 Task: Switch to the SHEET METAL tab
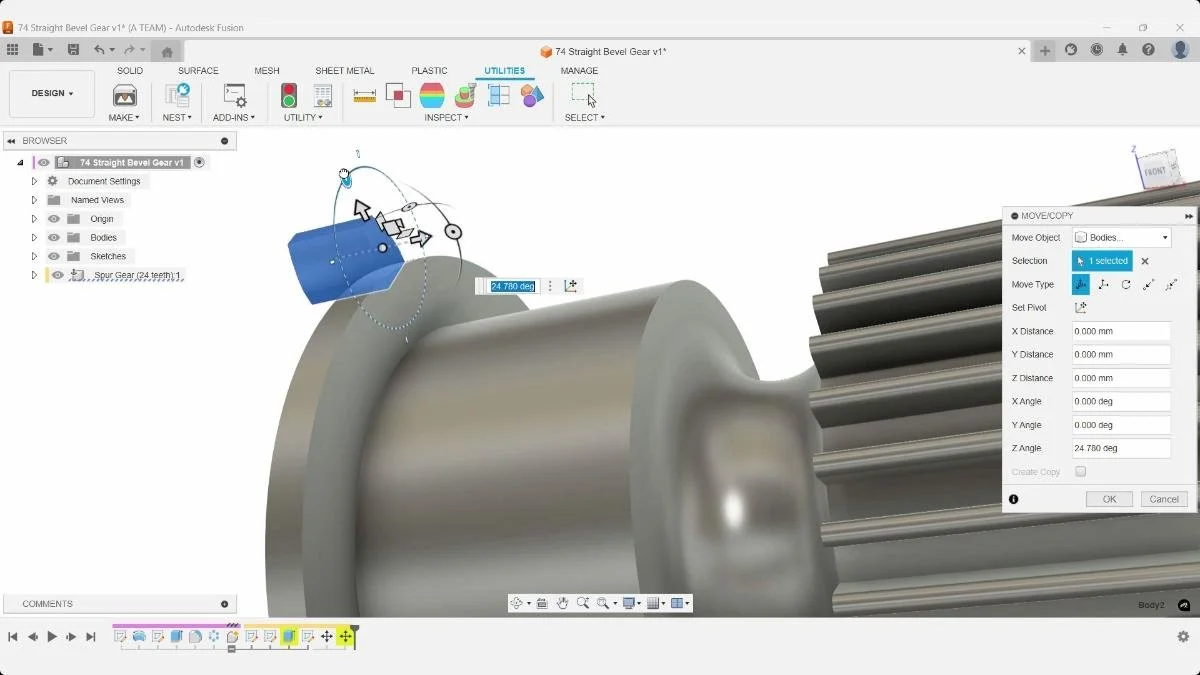[345, 71]
